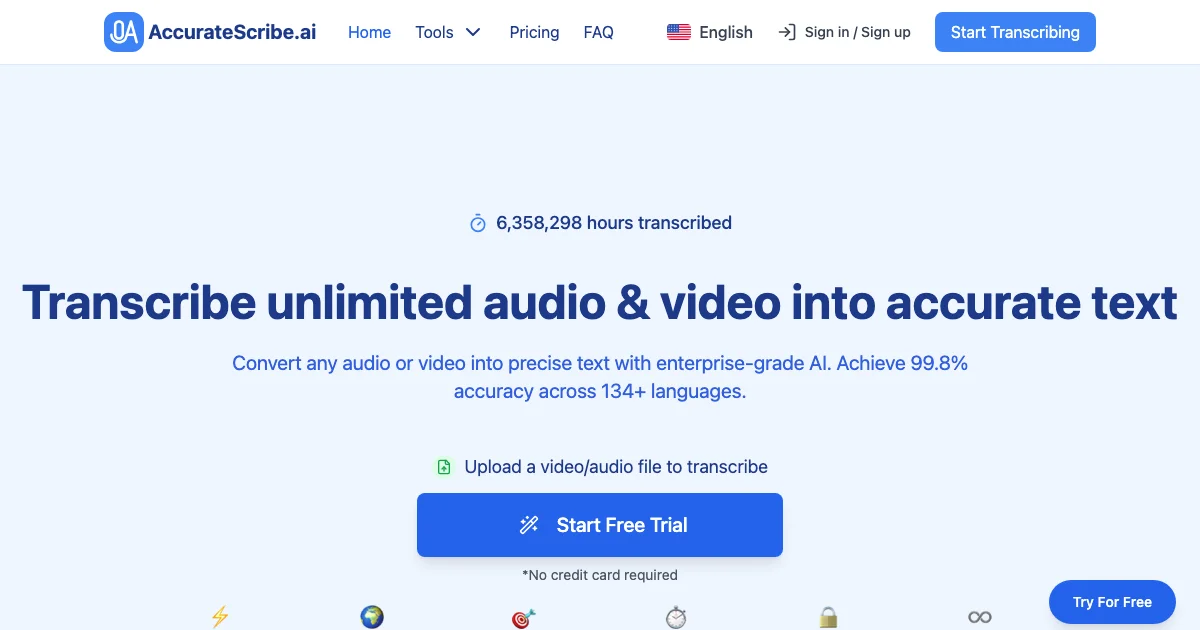Click the AccurateScribe.ai brand name text
The image size is (1200, 630).
(232, 32)
